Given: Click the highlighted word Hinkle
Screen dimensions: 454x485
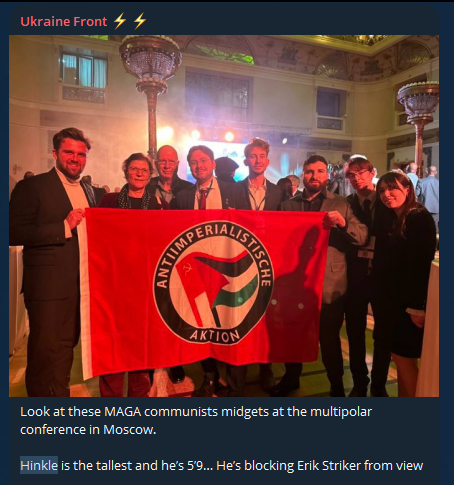Looking at the screenshot, I should 39,465.
